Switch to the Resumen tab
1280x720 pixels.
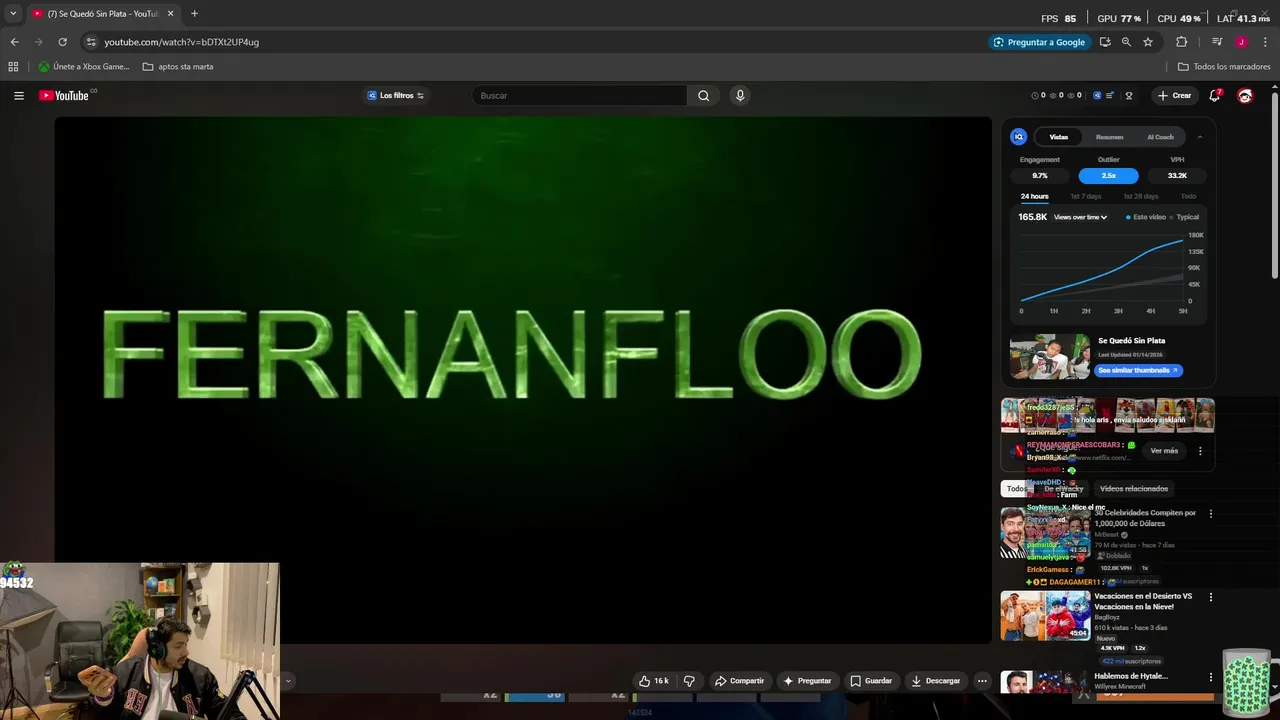click(1109, 137)
